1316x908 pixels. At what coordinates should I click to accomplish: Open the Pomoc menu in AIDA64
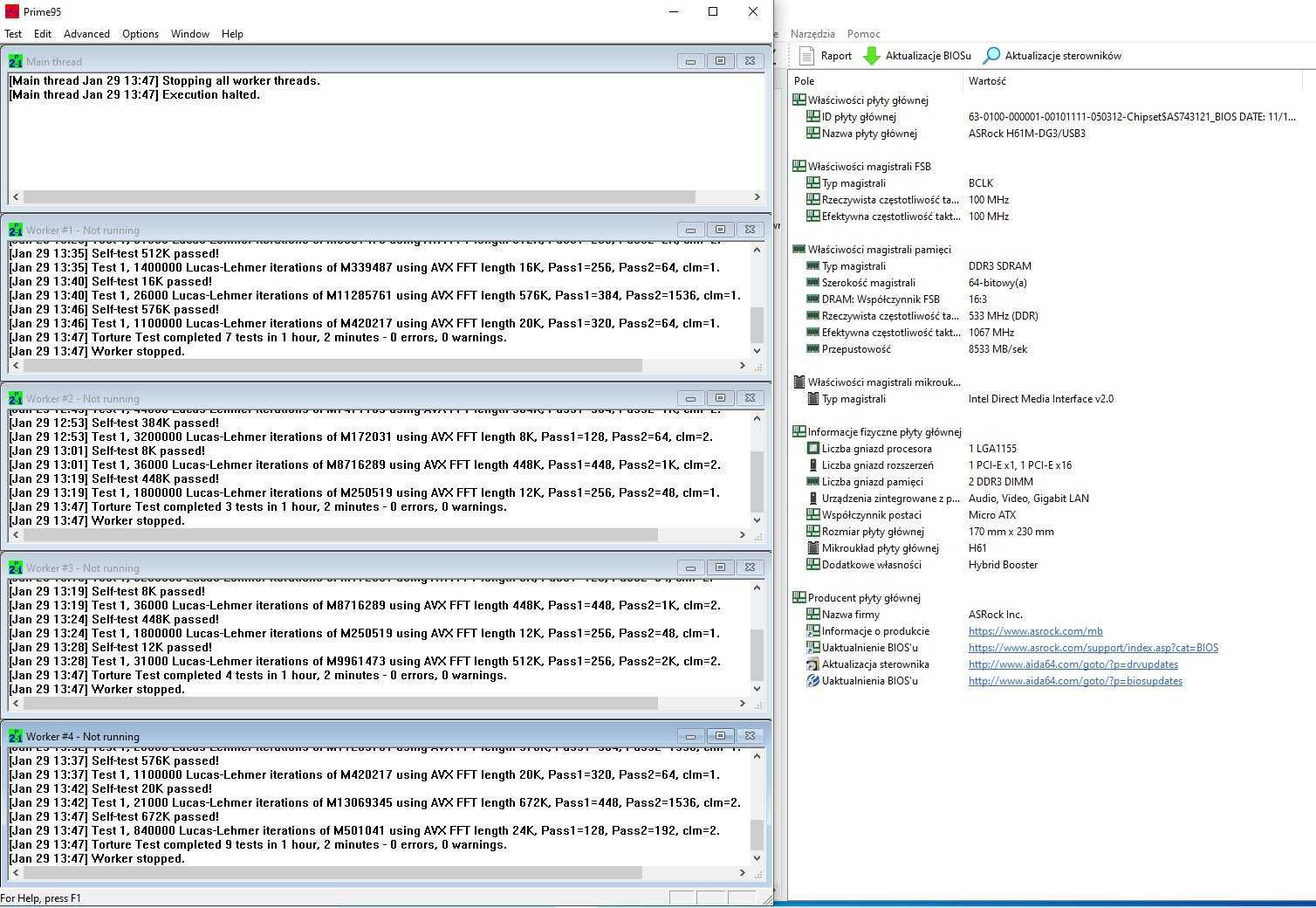[863, 34]
